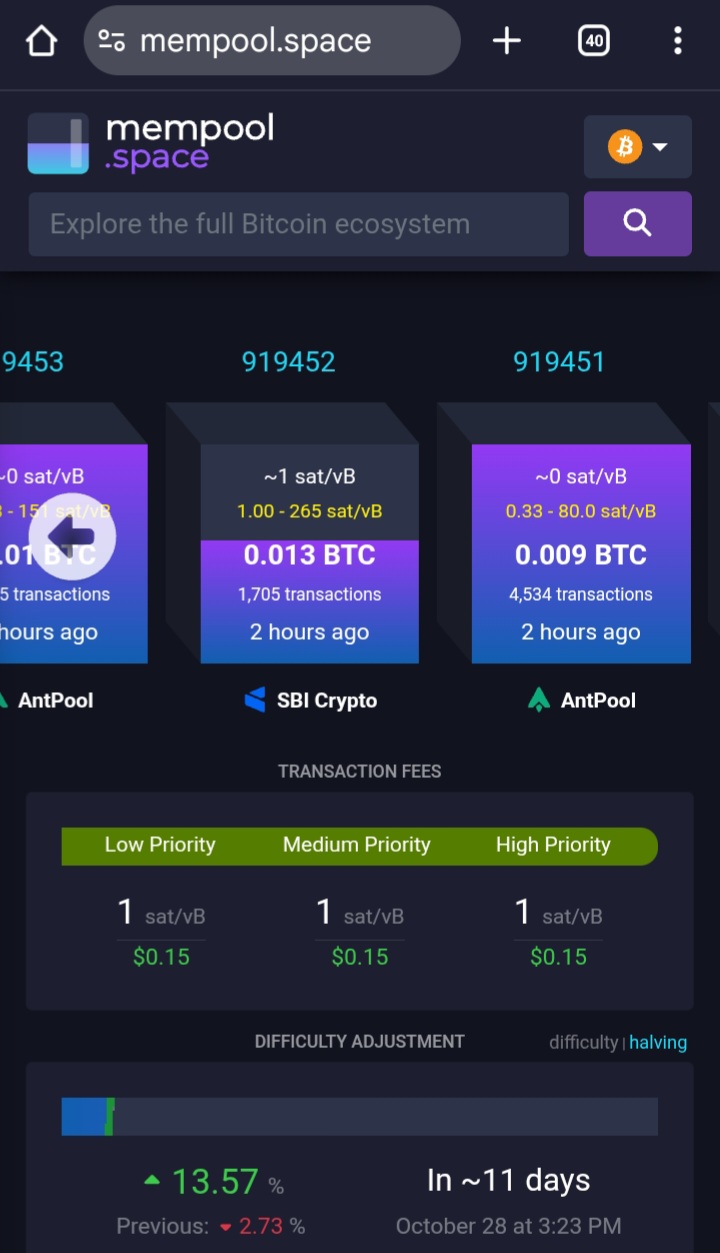Click the mempool.space logo
This screenshot has width=720, height=1253.
point(151,143)
